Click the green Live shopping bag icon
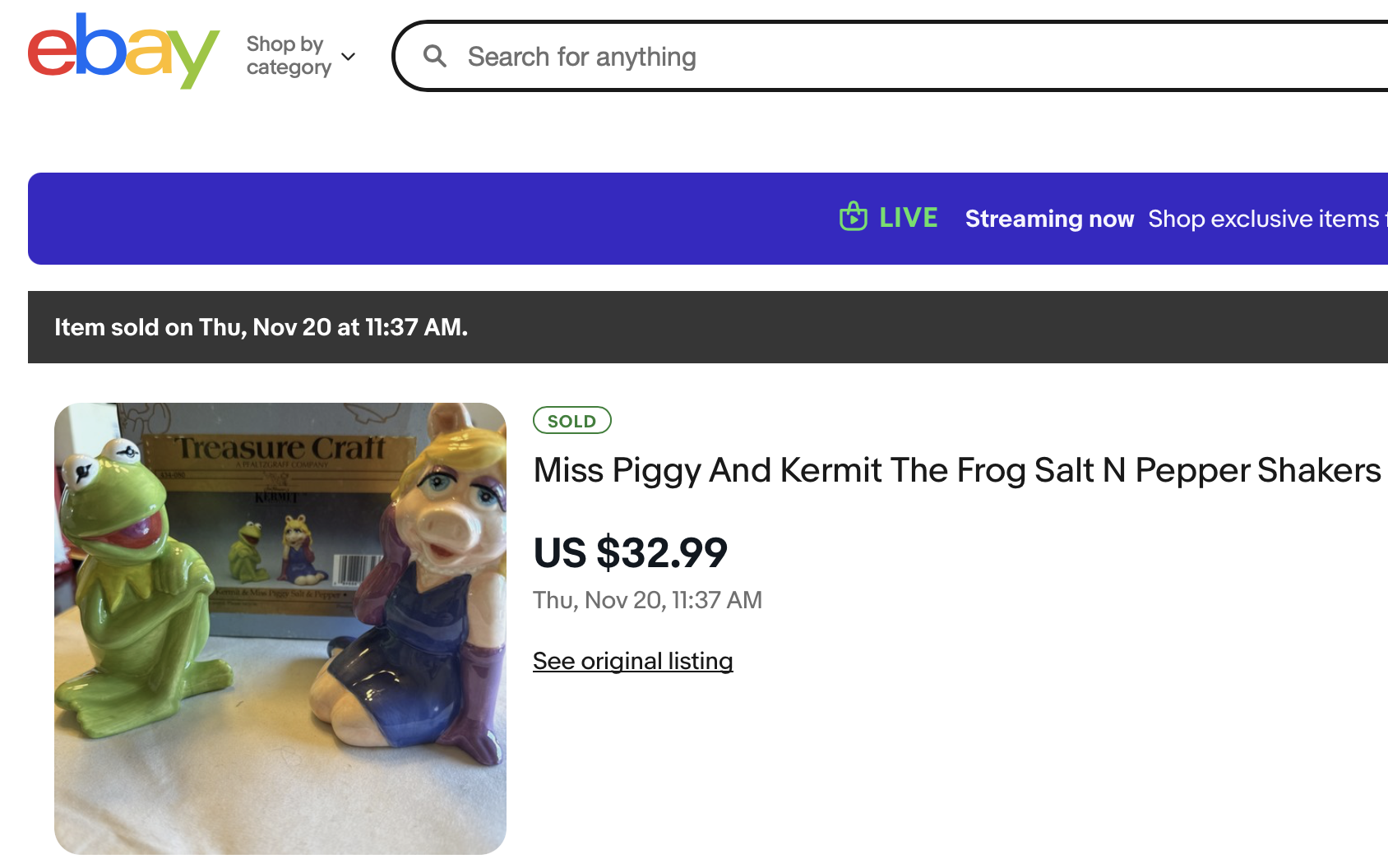This screenshot has width=1388, height=868. (853, 217)
